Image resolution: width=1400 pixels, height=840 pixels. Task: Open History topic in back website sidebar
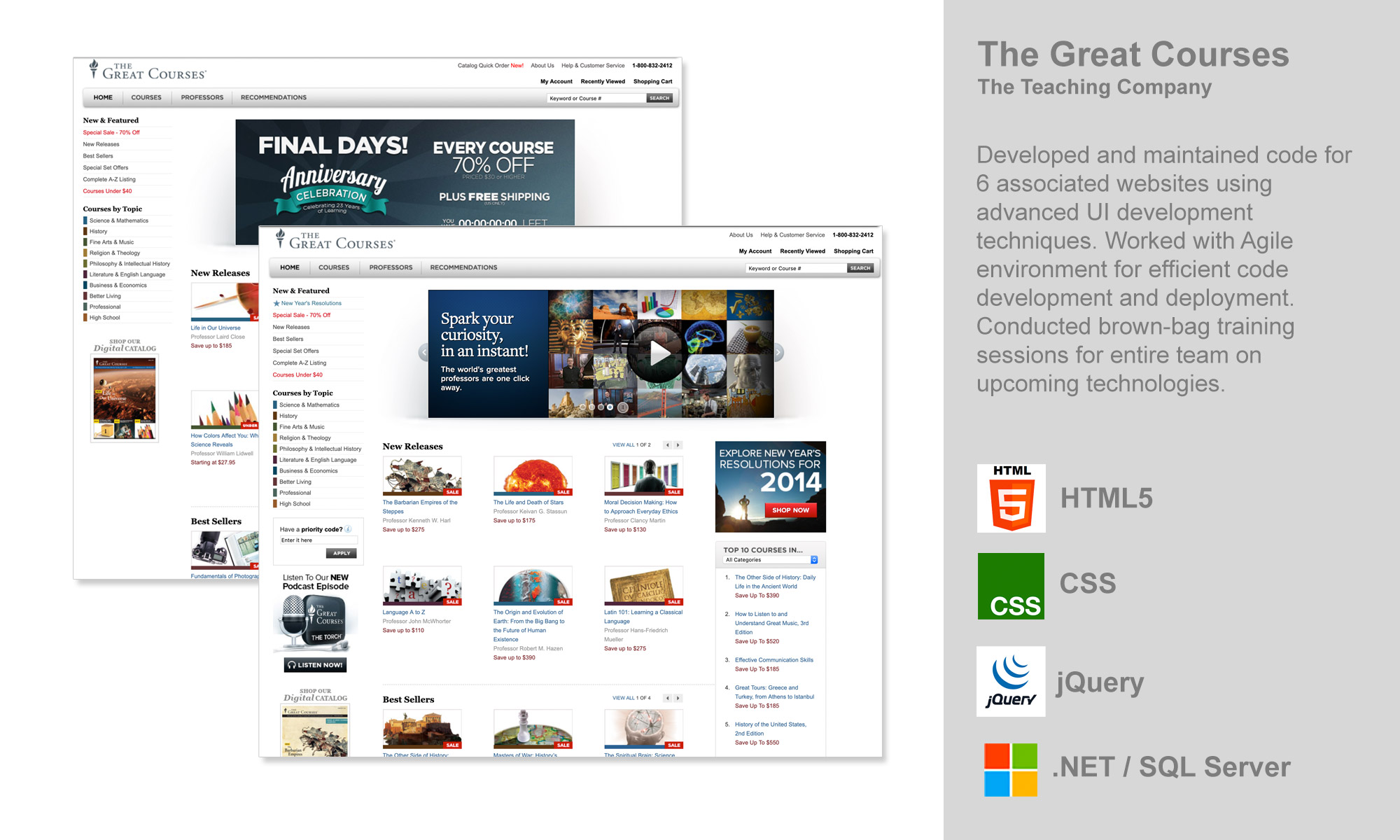click(x=98, y=231)
